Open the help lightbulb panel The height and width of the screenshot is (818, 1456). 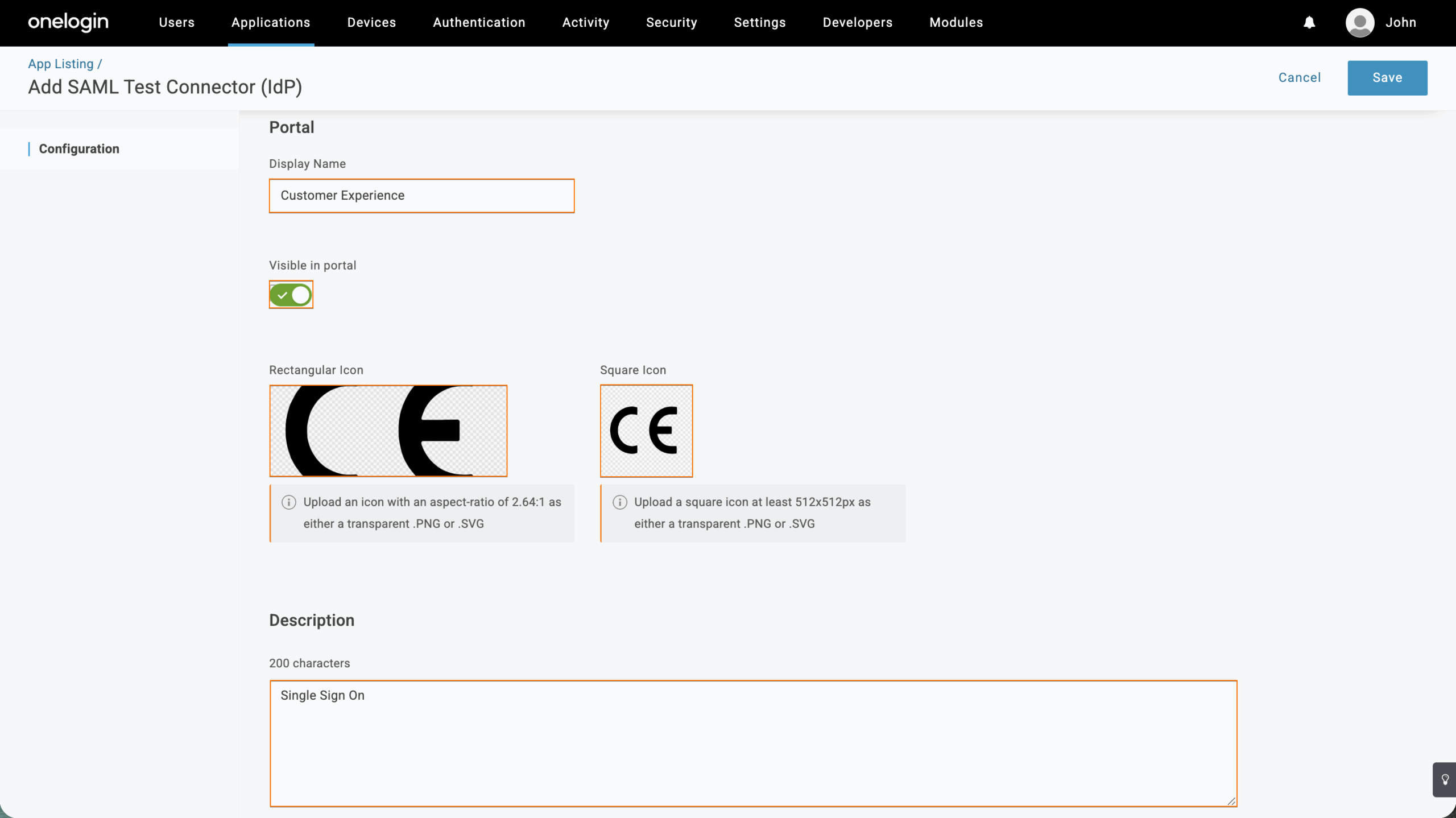(1445, 779)
